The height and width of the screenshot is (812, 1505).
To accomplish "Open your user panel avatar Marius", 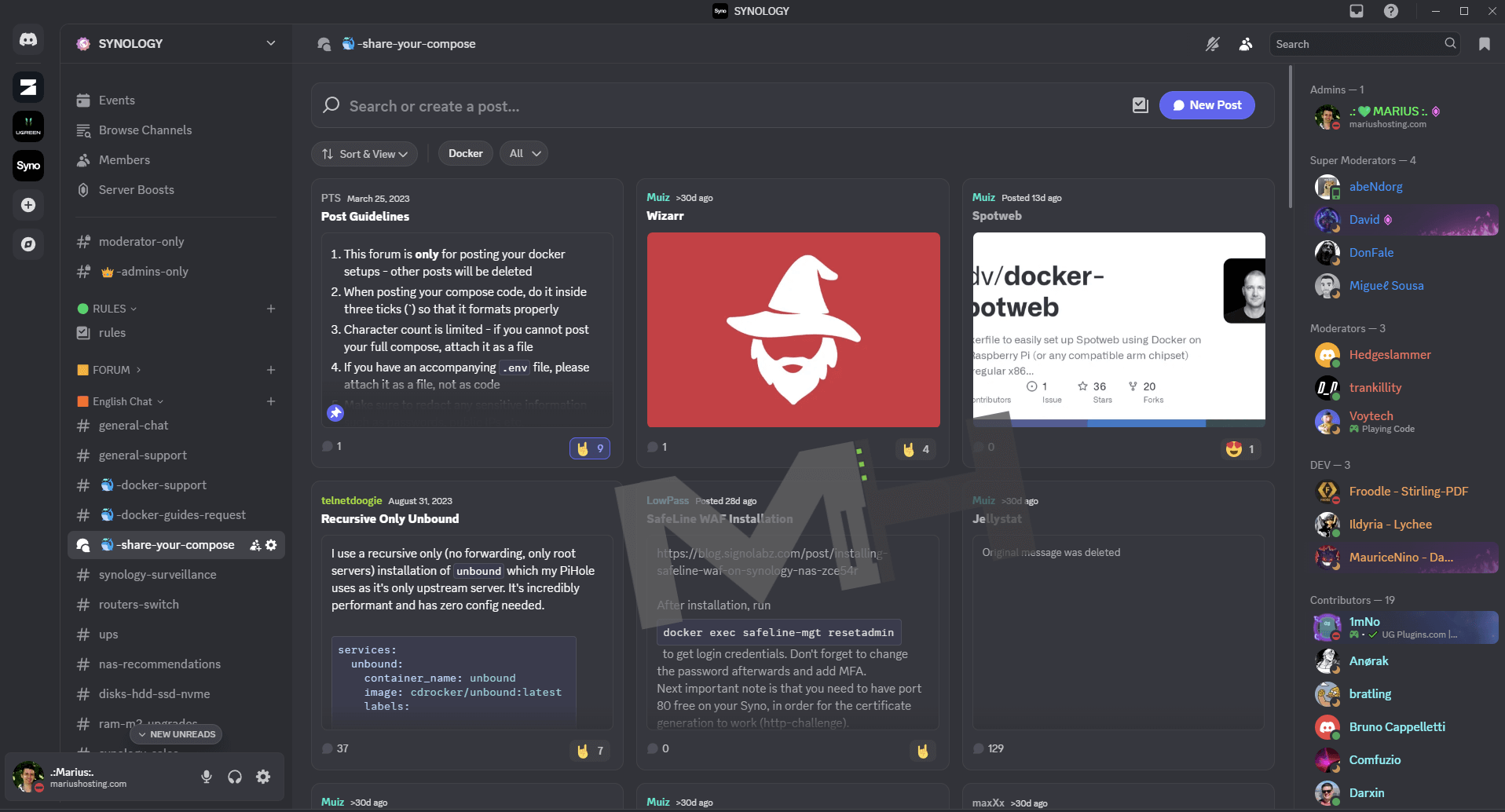I will pyautogui.click(x=28, y=777).
